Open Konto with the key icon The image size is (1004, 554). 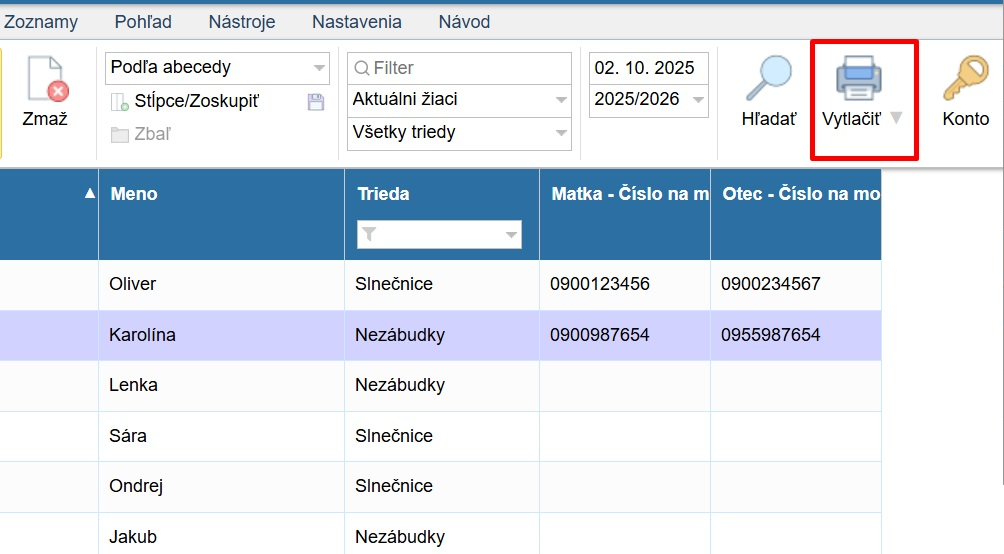(965, 79)
